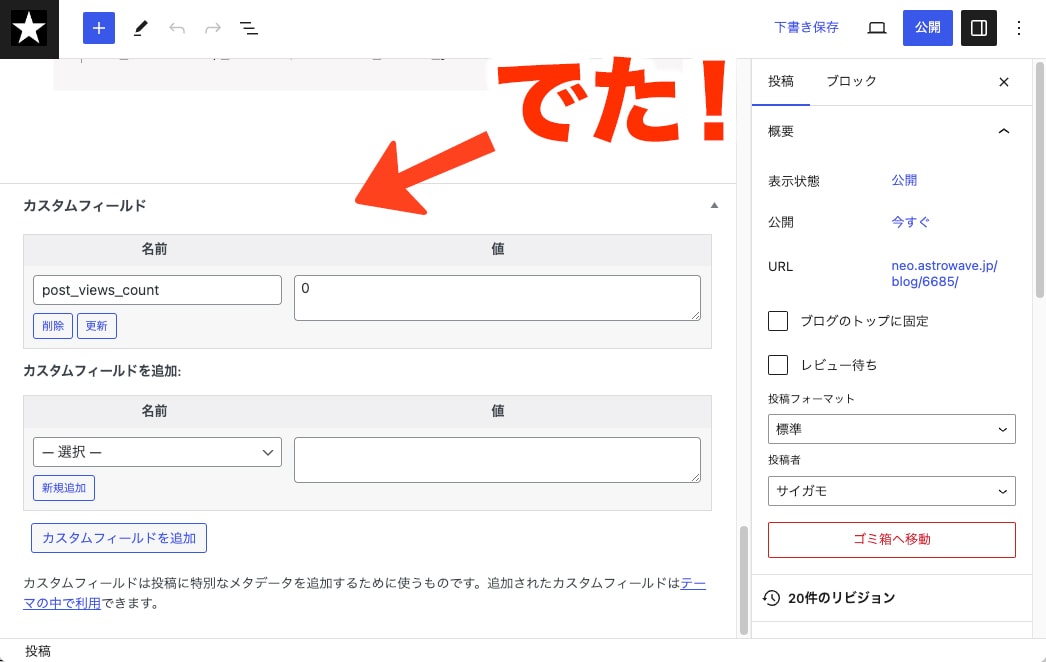Switch to the ブロック tab
1046x662 pixels.
pos(851,81)
